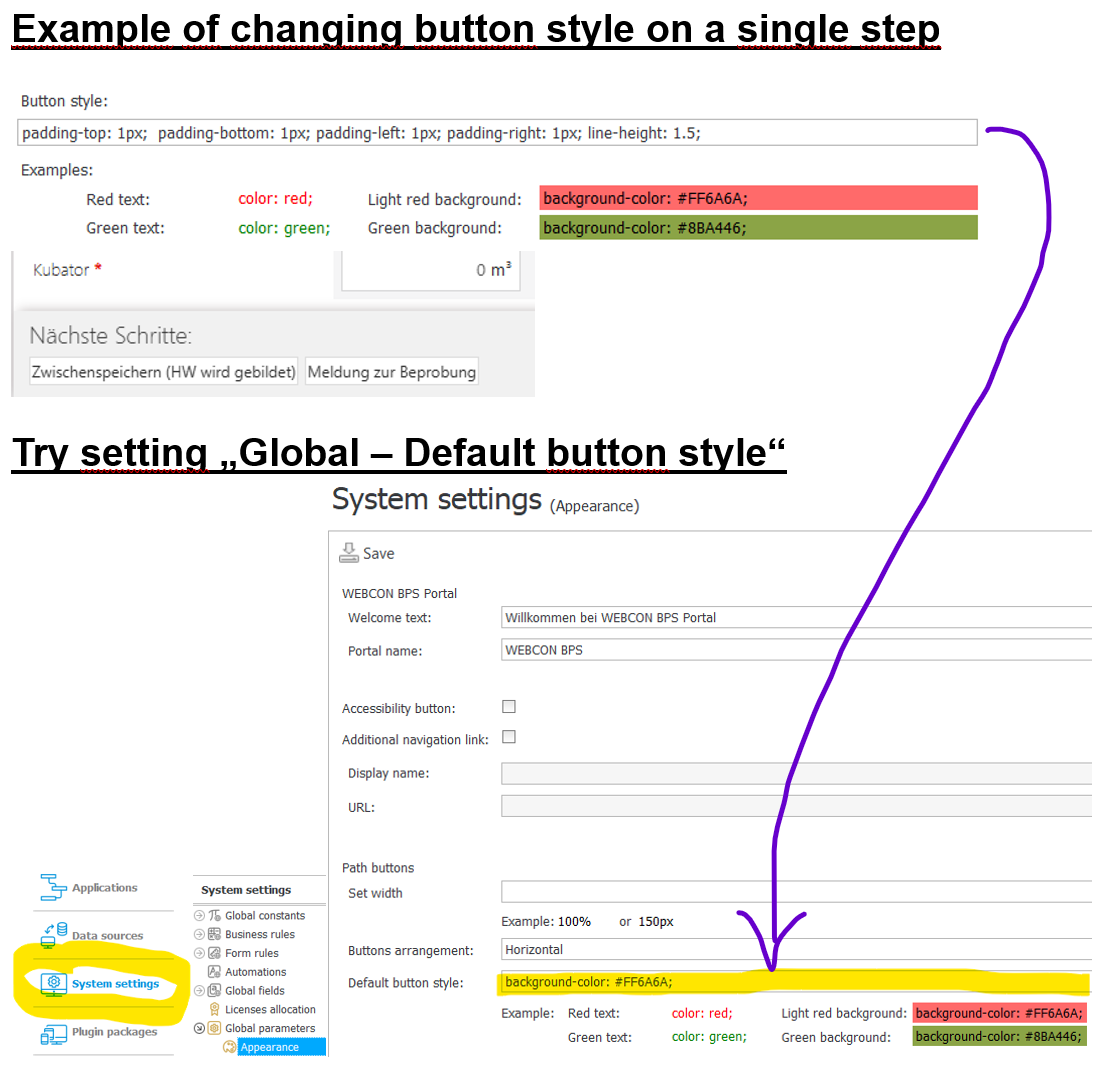This screenshot has width=1102, height=1070.
Task: Click the URL input field
Action: pos(796,806)
